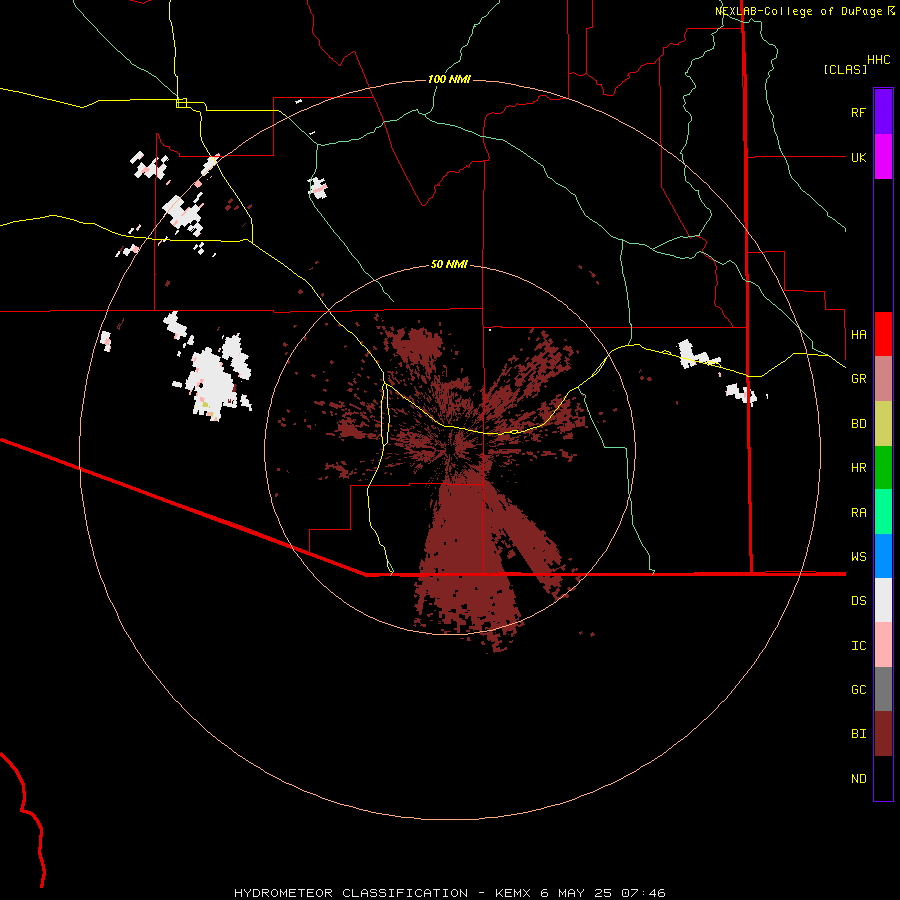Pick the HR green legend swatch
This screenshot has height=900, width=900.
pos(883,468)
